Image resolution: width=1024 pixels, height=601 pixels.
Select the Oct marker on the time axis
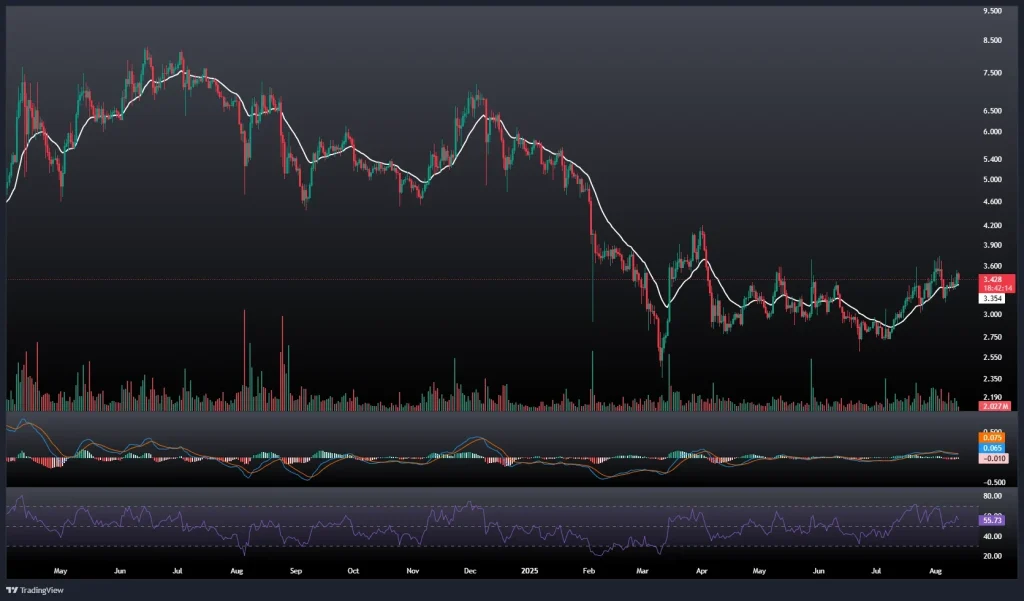point(352,572)
